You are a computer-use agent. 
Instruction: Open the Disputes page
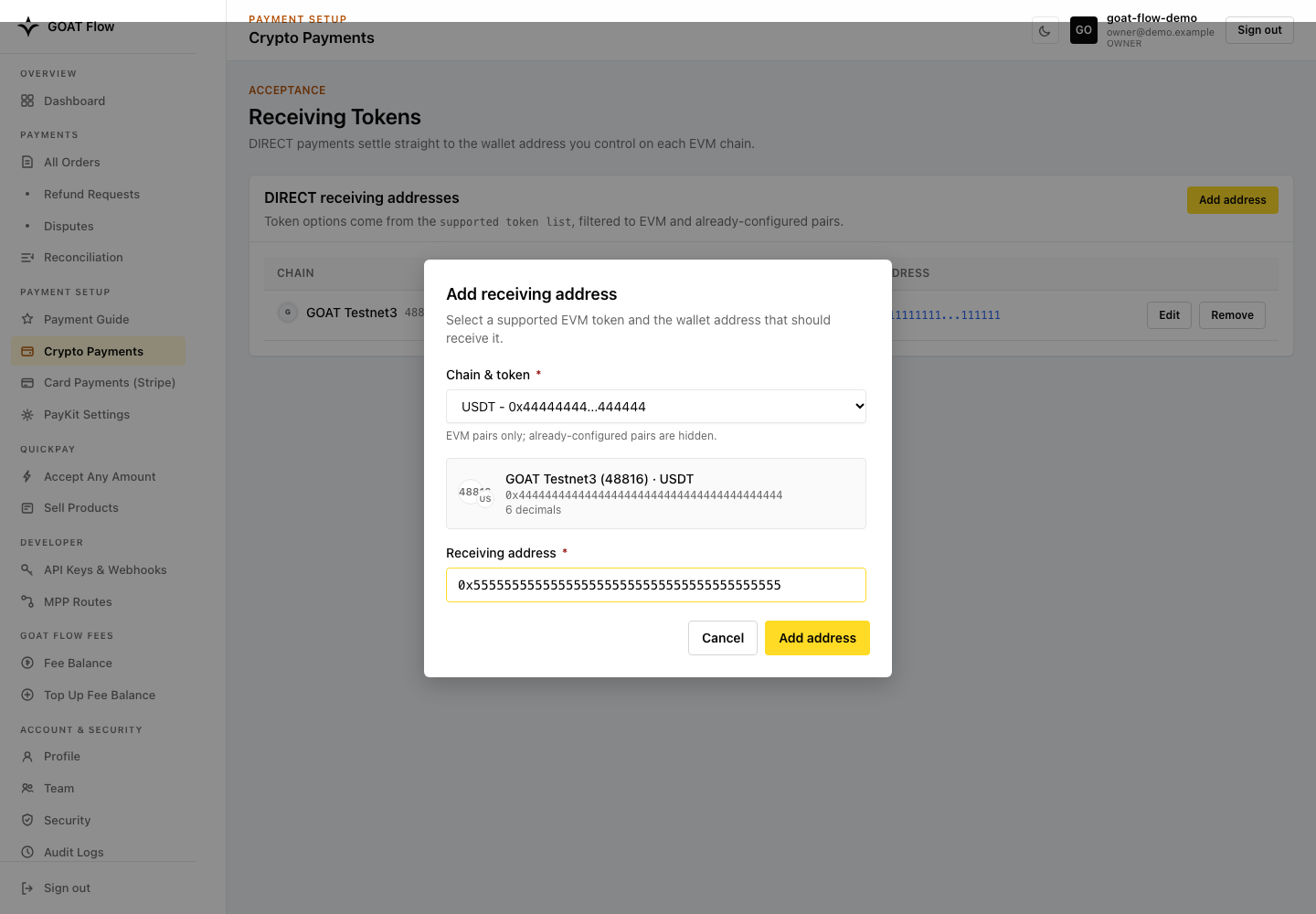69,227
